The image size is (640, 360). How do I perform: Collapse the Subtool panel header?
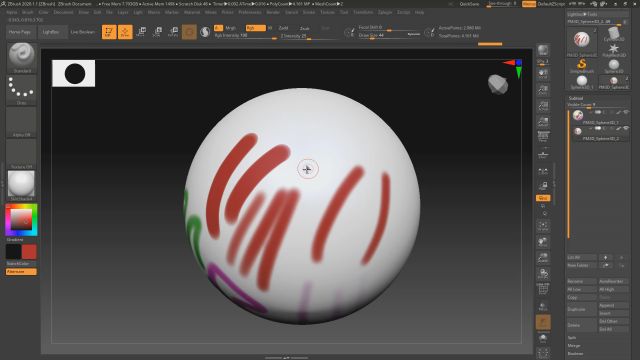pos(576,98)
